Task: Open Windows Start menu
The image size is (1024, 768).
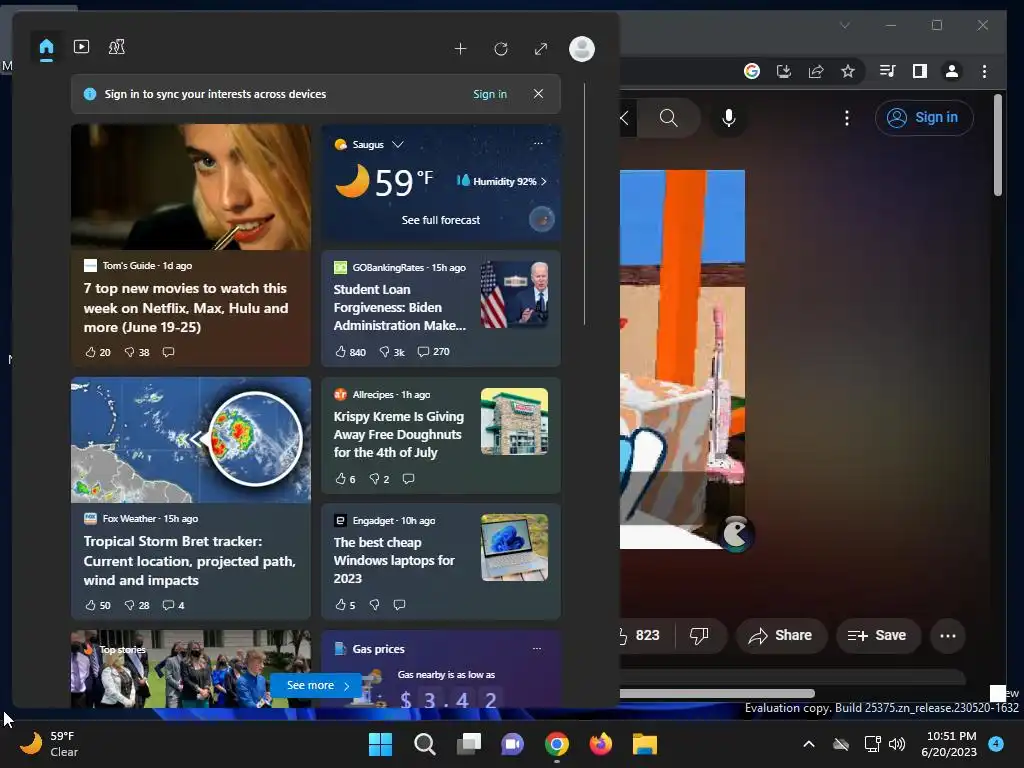Action: tap(380, 744)
